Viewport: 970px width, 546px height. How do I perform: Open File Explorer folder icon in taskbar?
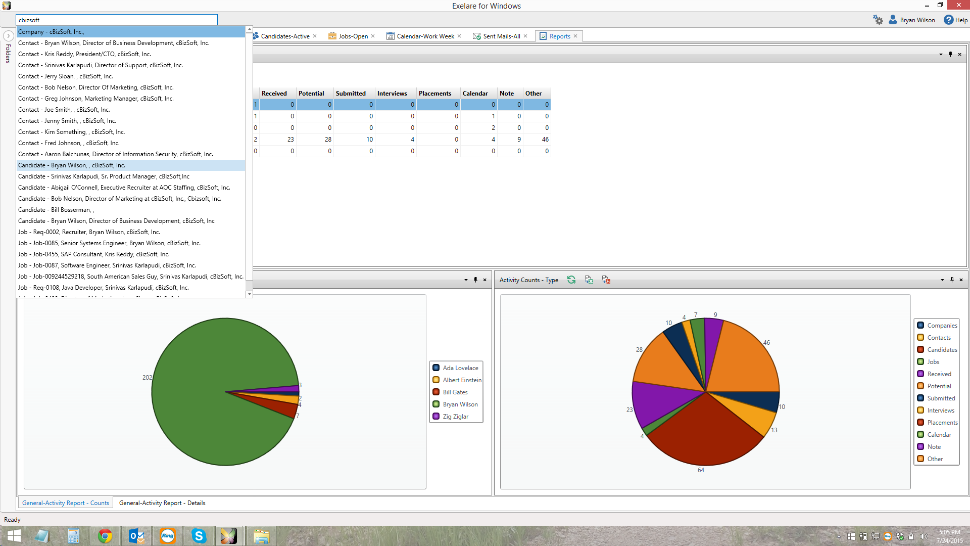click(x=261, y=535)
